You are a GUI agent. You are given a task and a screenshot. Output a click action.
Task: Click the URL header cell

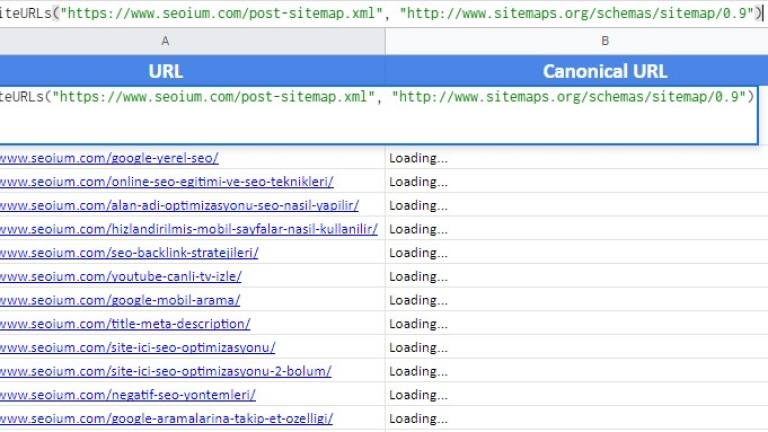coord(192,72)
